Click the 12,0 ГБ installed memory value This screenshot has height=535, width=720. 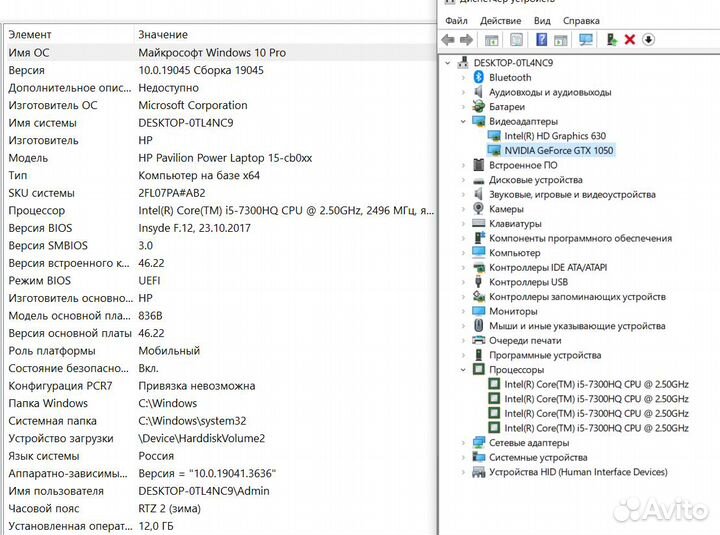pos(156,526)
